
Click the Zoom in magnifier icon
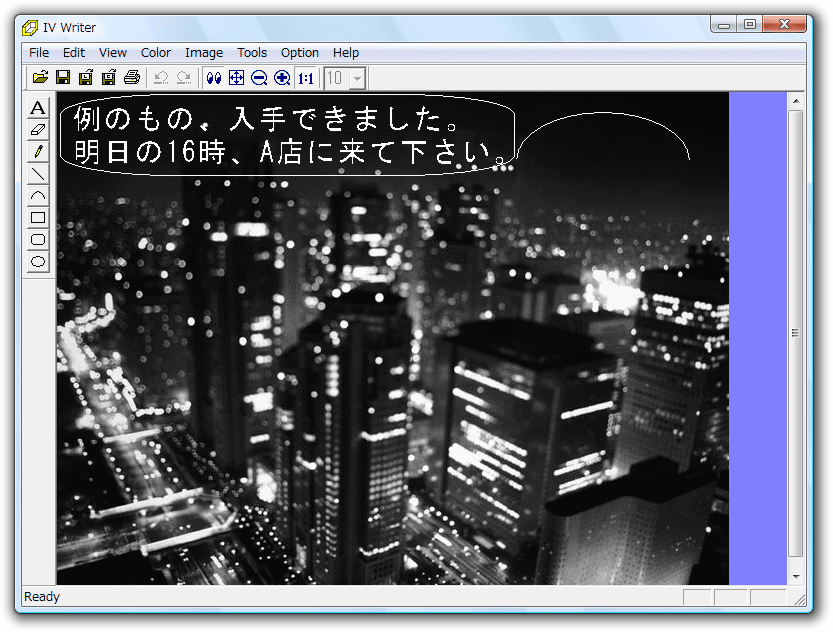pos(282,78)
